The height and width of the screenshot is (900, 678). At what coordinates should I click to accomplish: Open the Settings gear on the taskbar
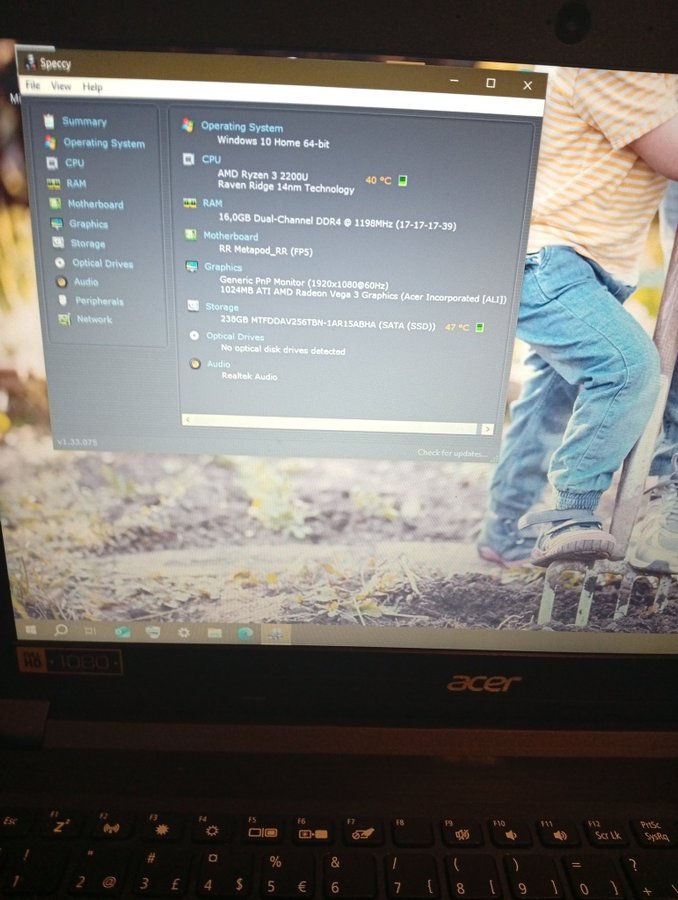(184, 632)
